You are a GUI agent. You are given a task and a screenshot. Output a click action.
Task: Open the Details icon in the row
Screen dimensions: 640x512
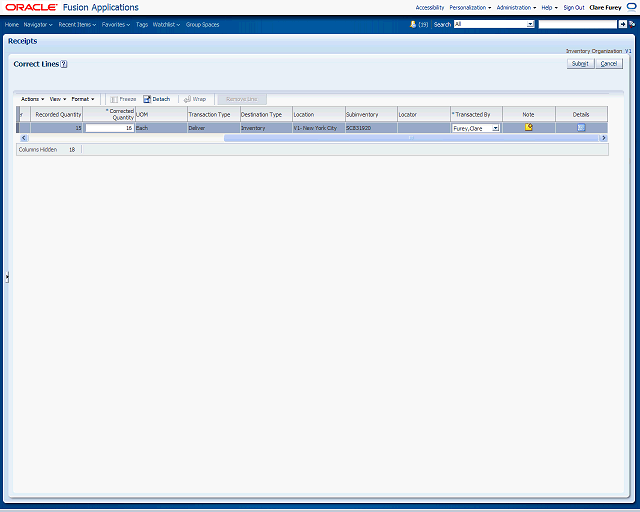point(581,127)
